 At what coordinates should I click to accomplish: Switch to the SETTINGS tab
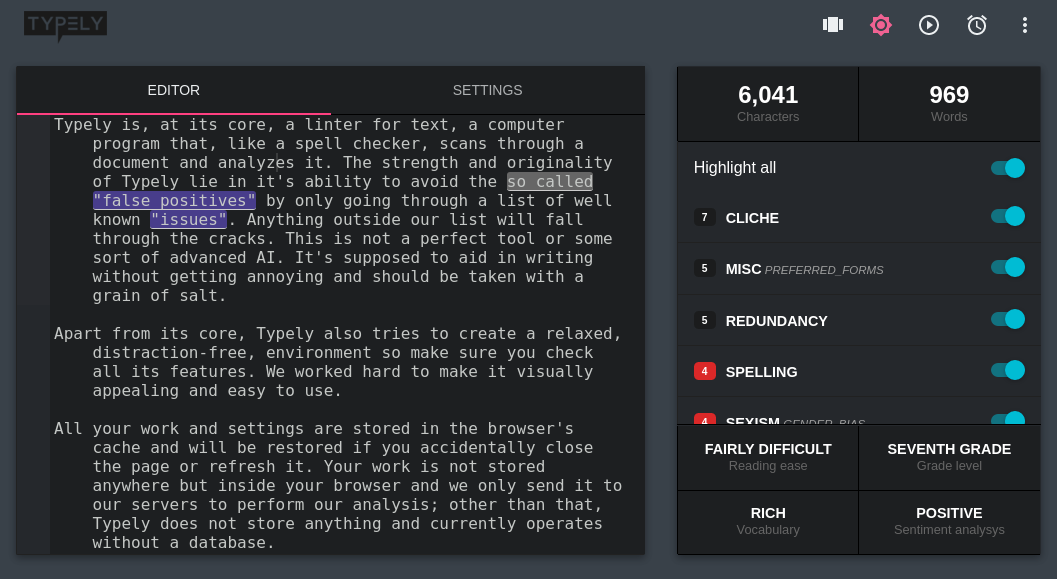487,90
